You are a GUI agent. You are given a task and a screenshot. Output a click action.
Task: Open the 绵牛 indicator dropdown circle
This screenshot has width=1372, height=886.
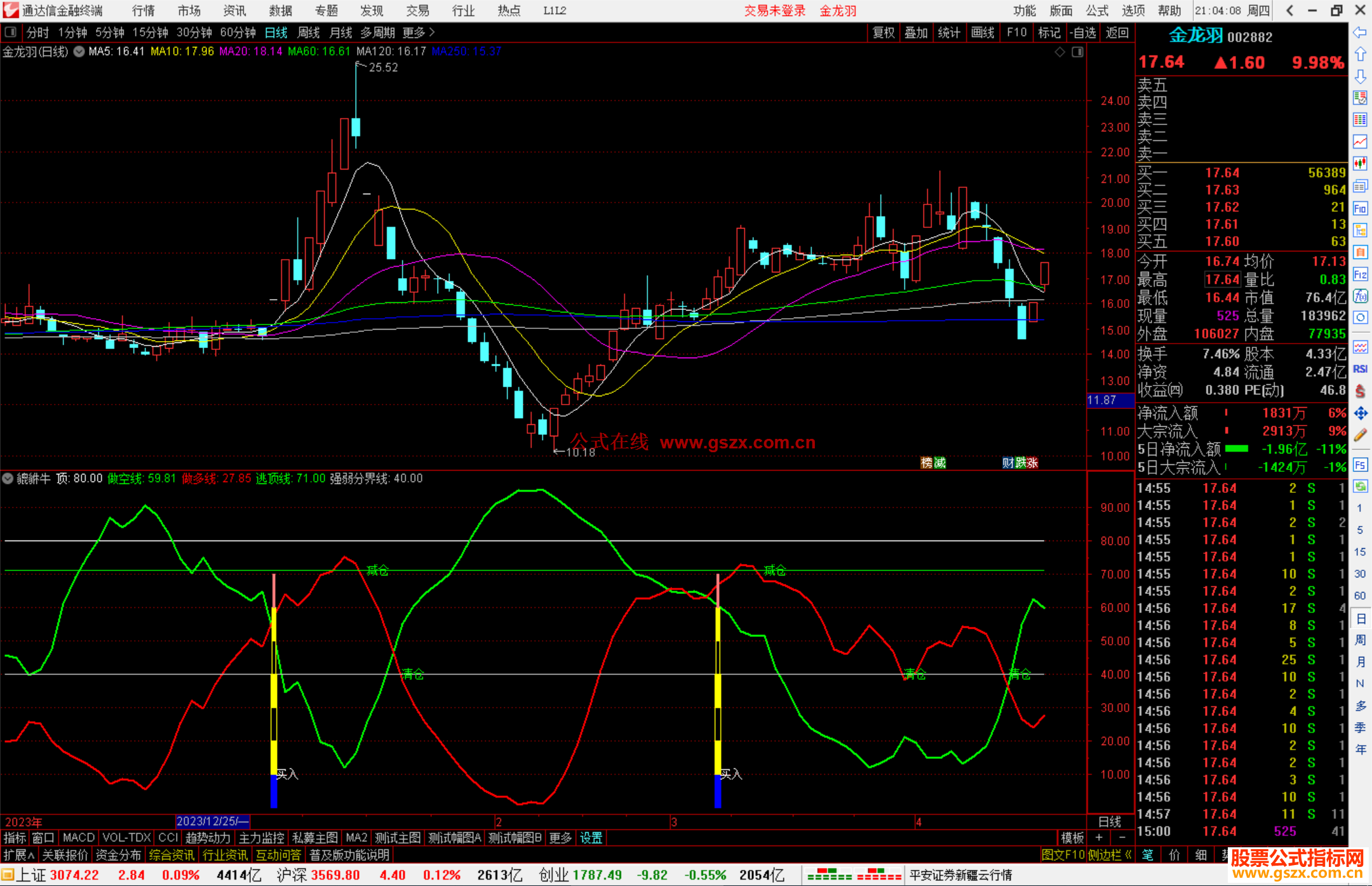(8, 478)
